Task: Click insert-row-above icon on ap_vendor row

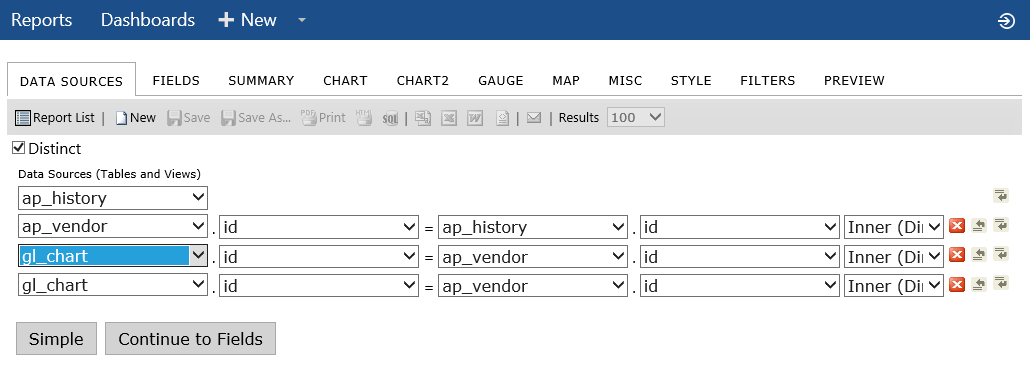Action: pyautogui.click(x=979, y=226)
